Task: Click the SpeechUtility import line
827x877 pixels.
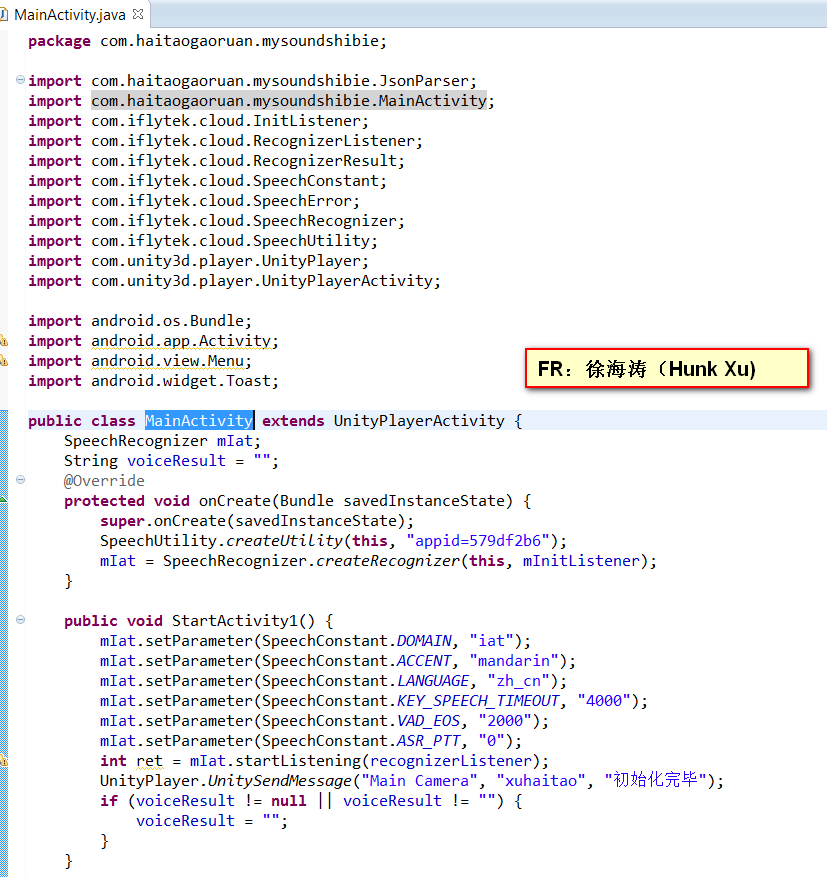Action: coord(203,241)
